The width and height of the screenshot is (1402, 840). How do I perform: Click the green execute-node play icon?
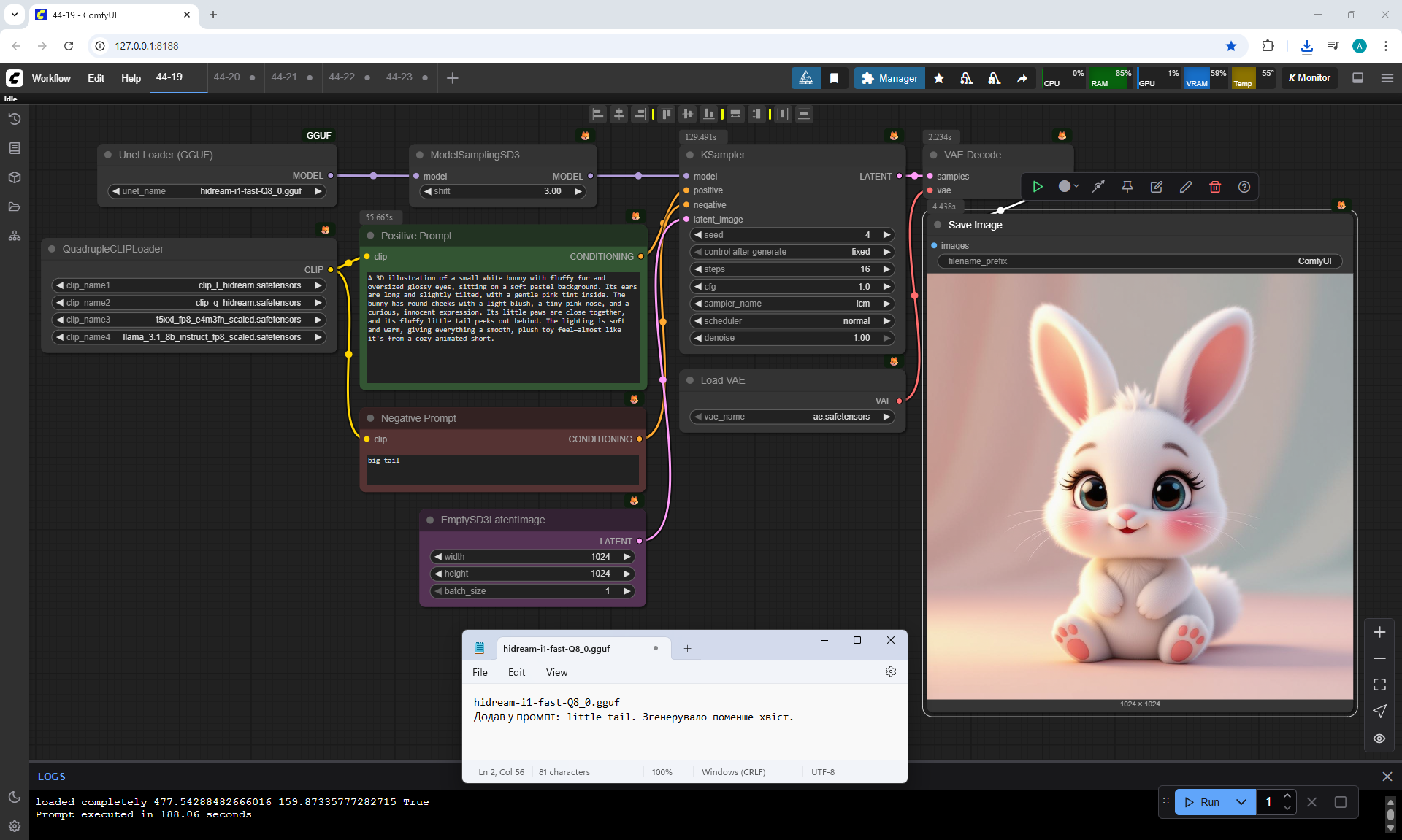[x=1037, y=187]
